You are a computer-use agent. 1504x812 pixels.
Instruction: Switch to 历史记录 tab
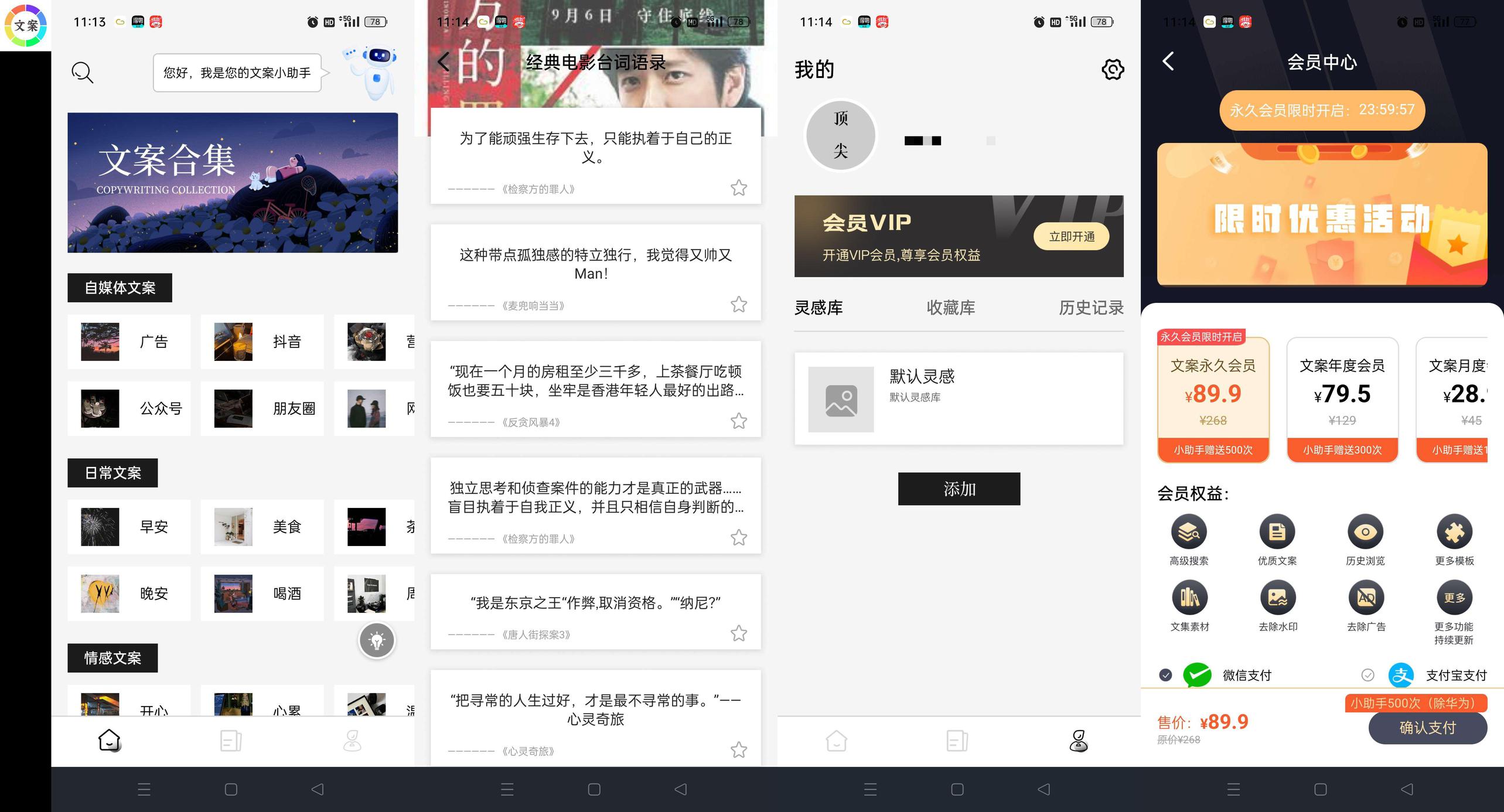1090,308
